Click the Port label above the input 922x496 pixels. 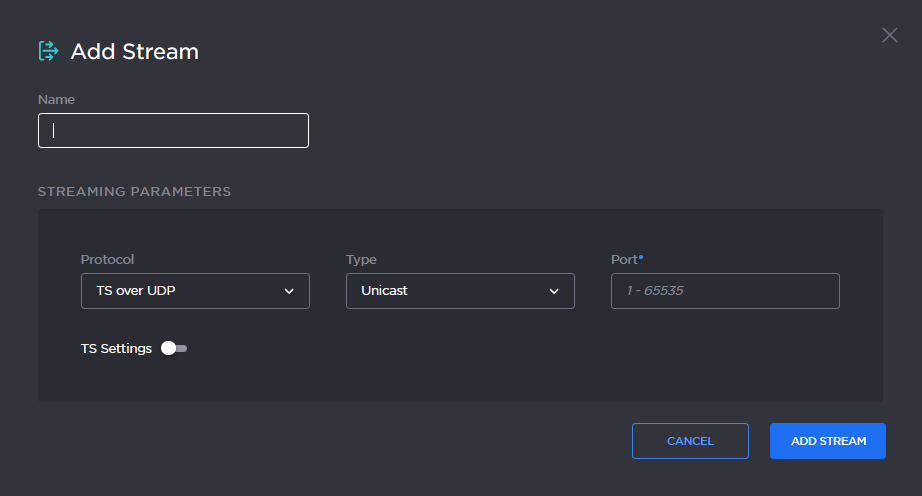coord(623,259)
